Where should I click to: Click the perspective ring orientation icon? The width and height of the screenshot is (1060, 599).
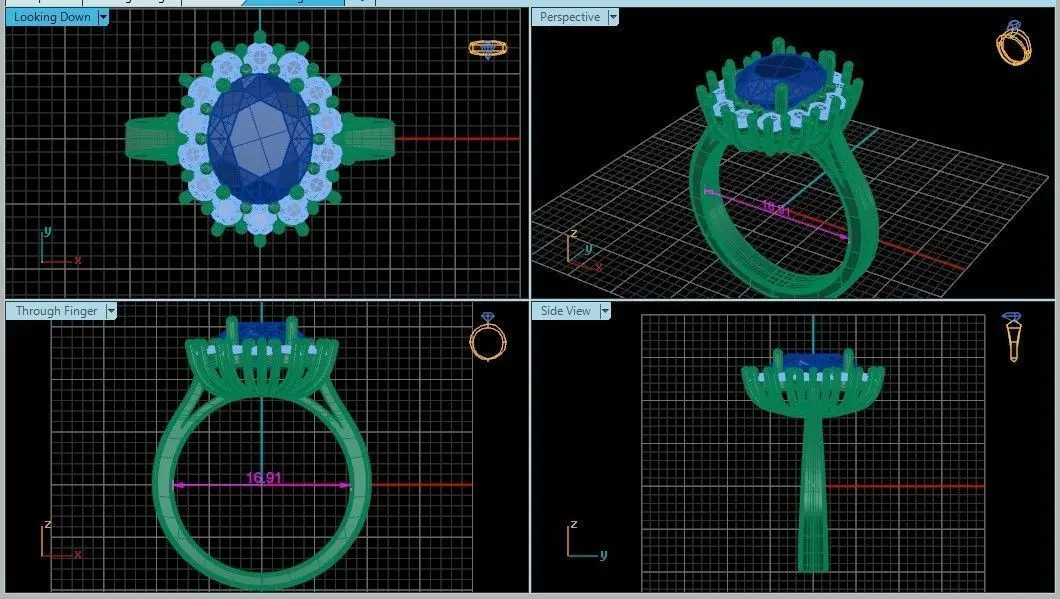coord(1013,43)
